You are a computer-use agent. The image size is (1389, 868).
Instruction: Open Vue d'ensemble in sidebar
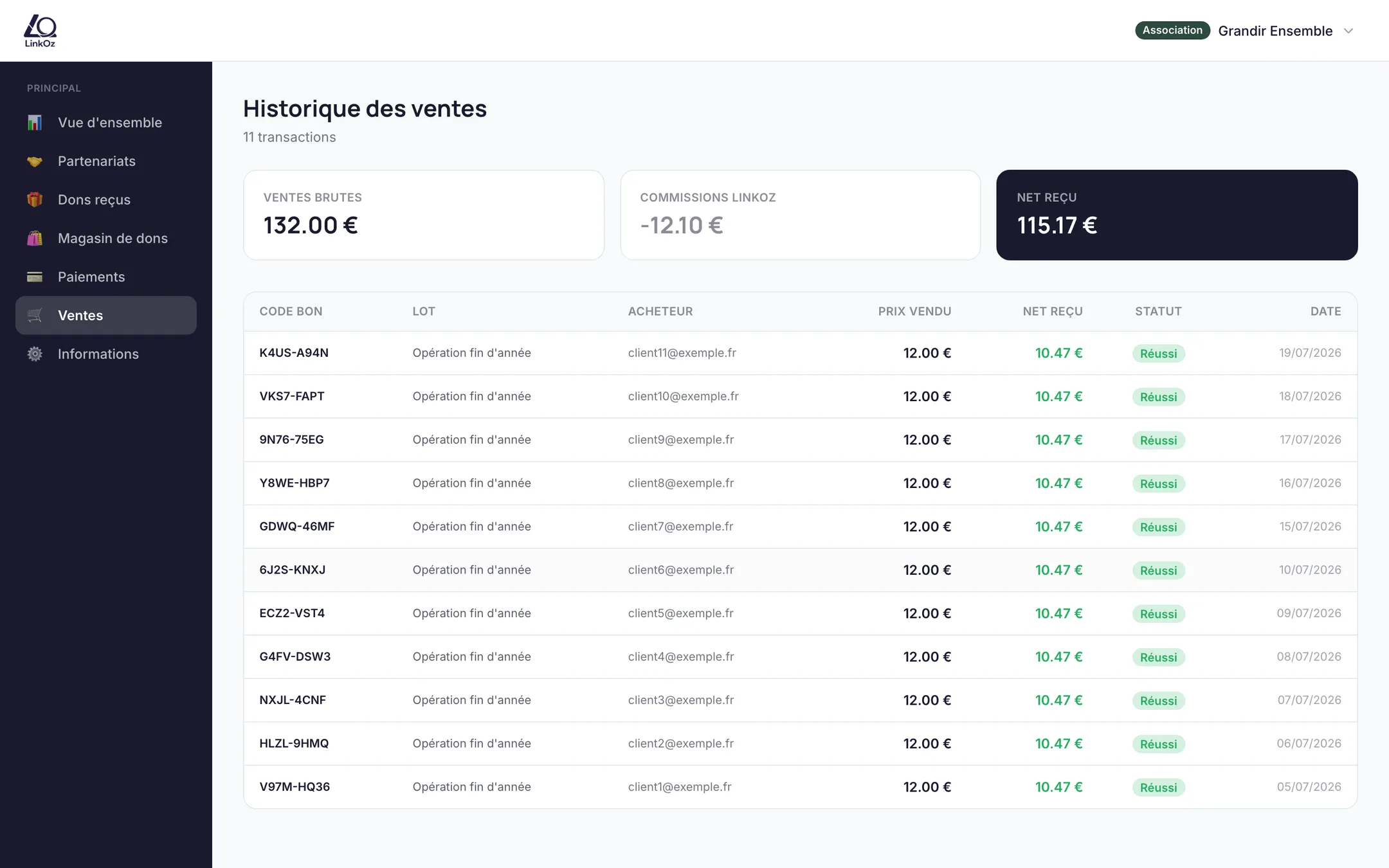106,122
